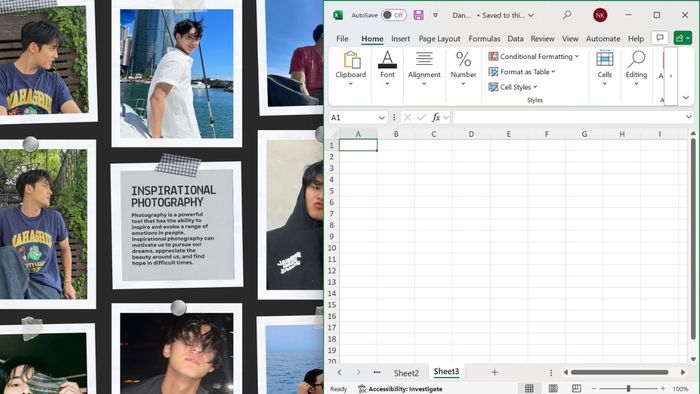This screenshot has height=394, width=700.
Task: Add a new sheet with plus icon
Action: pos(494,372)
